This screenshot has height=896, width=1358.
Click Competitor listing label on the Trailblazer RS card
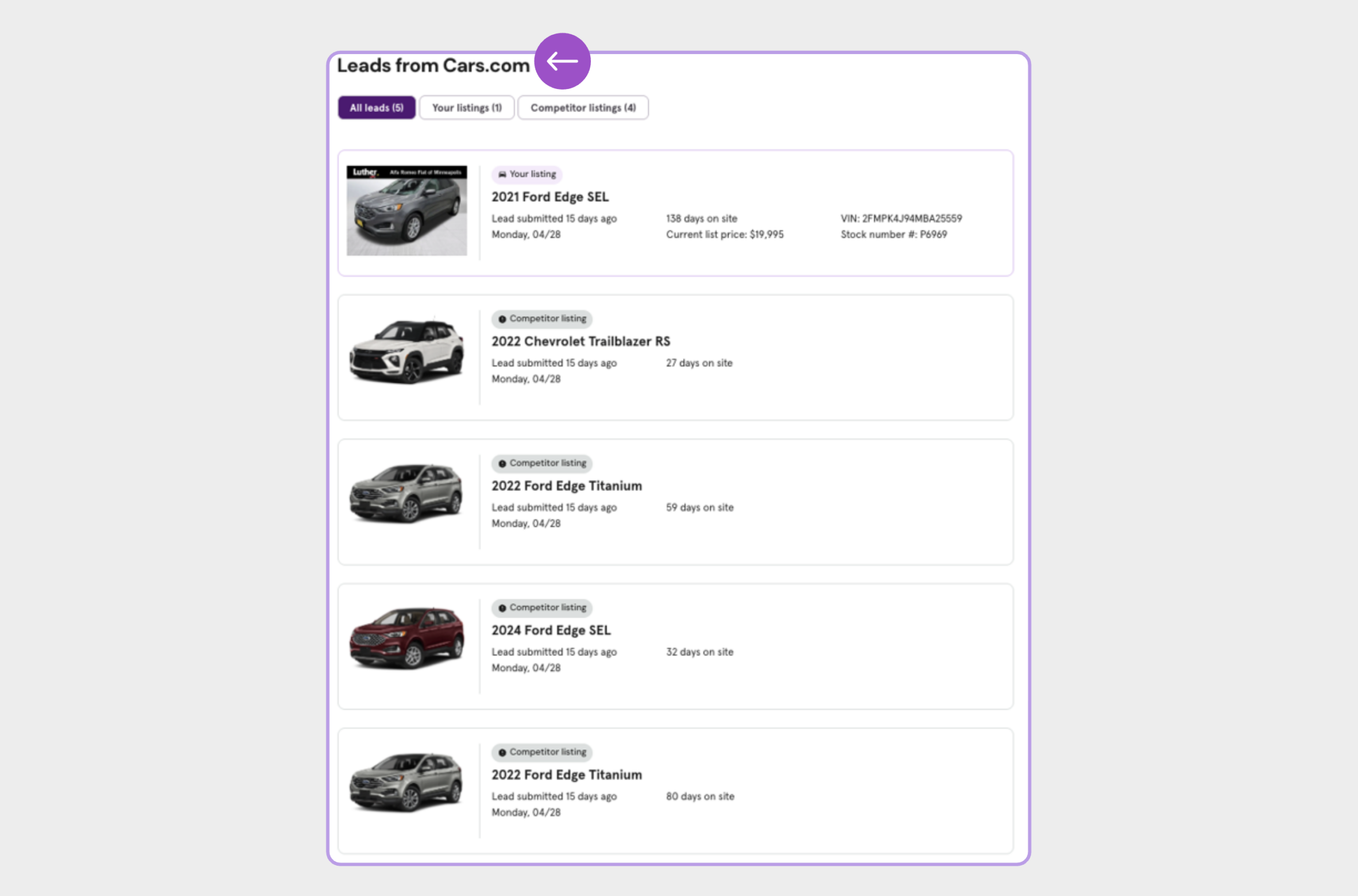coord(548,319)
